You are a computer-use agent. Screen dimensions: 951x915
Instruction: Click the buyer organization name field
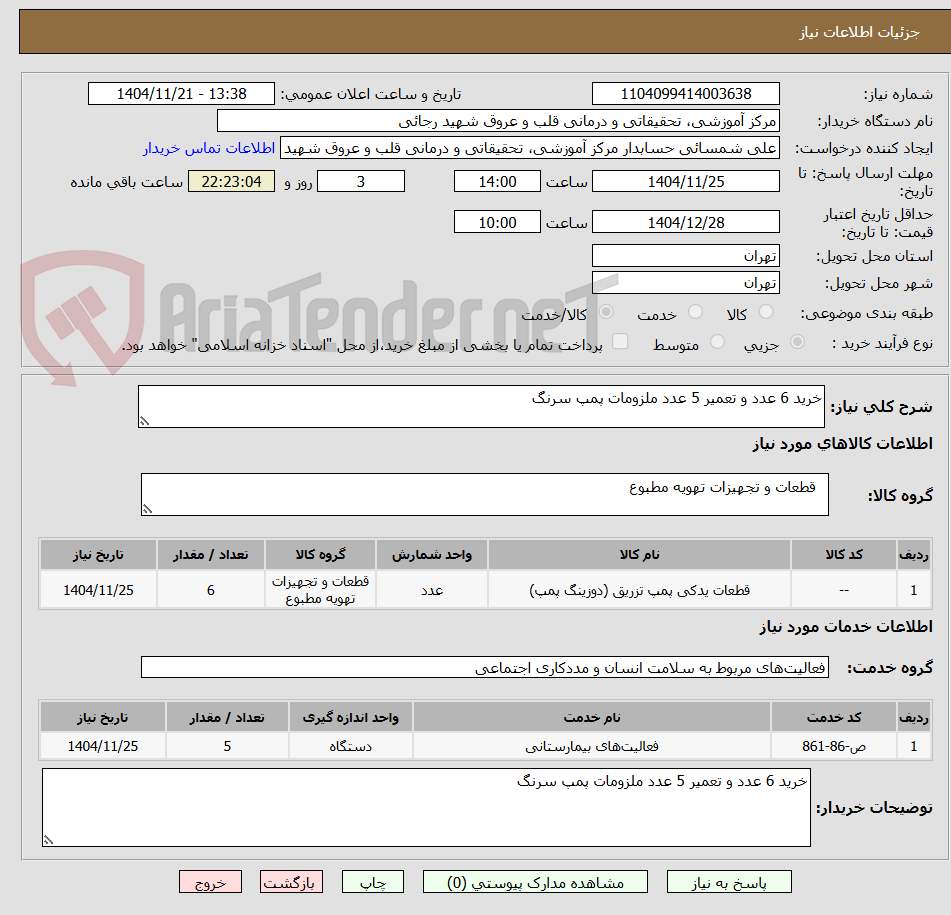tap(498, 121)
